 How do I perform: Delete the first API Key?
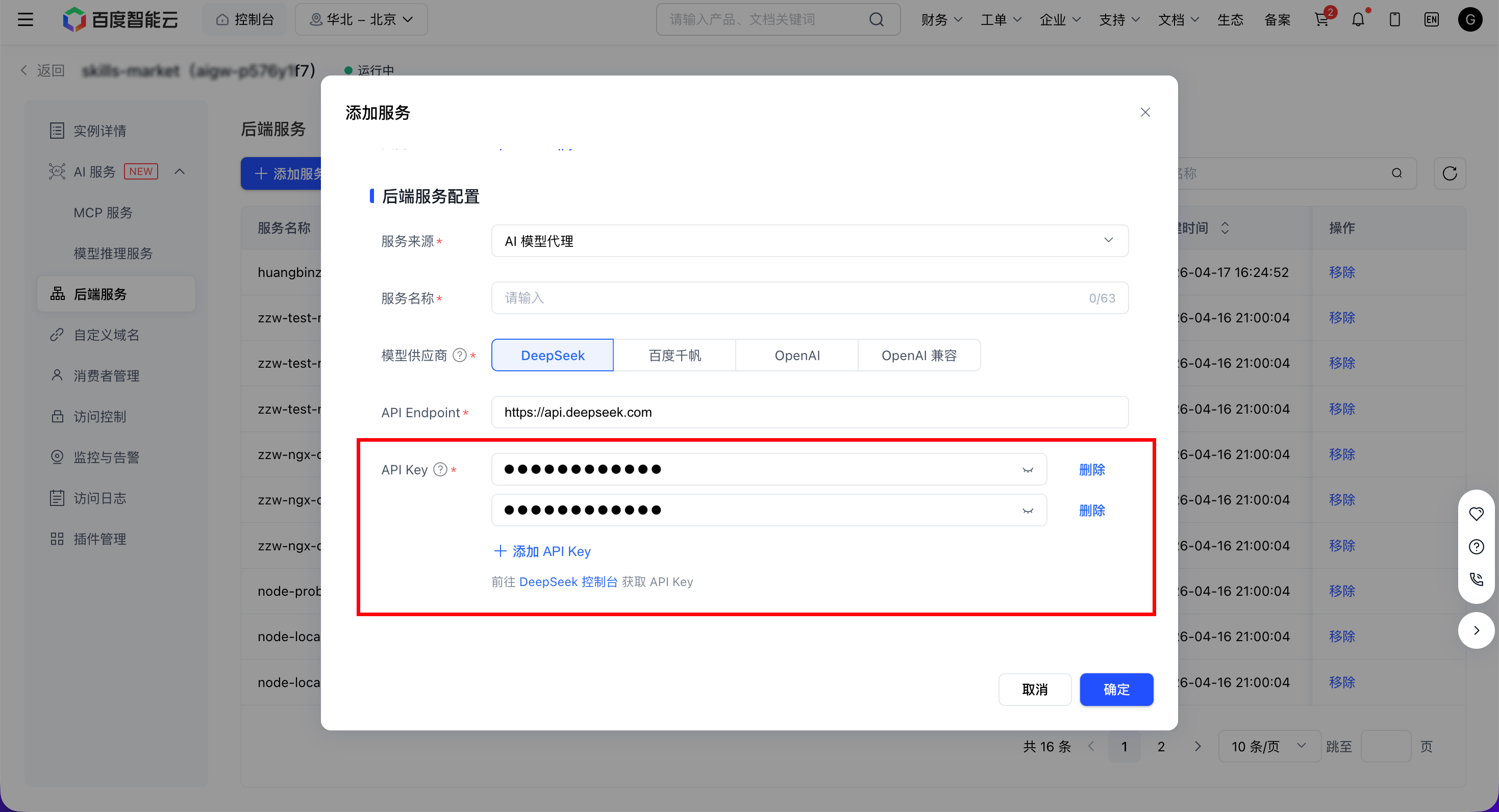coord(1092,469)
